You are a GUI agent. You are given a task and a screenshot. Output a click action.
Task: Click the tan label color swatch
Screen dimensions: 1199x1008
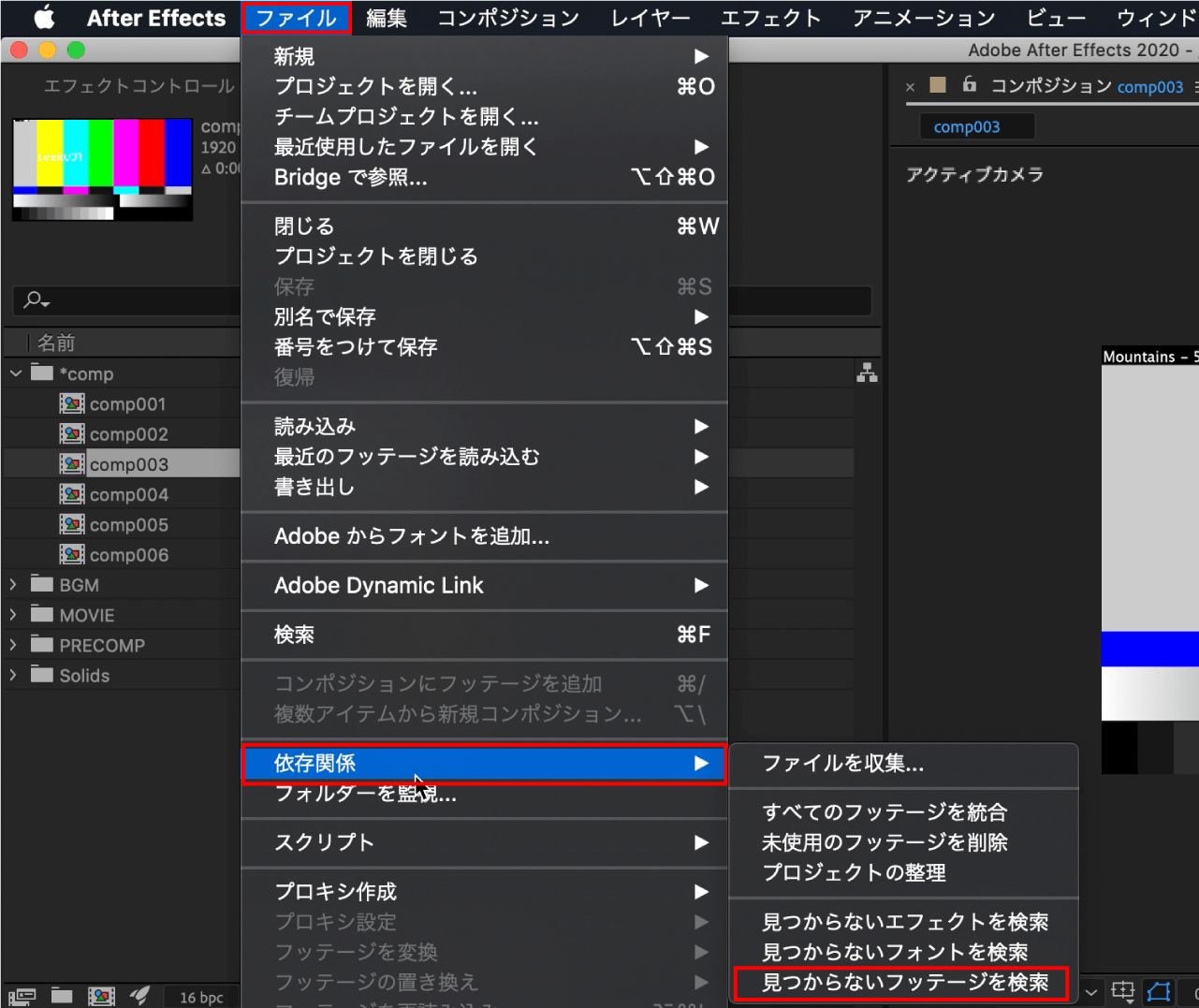tap(937, 86)
